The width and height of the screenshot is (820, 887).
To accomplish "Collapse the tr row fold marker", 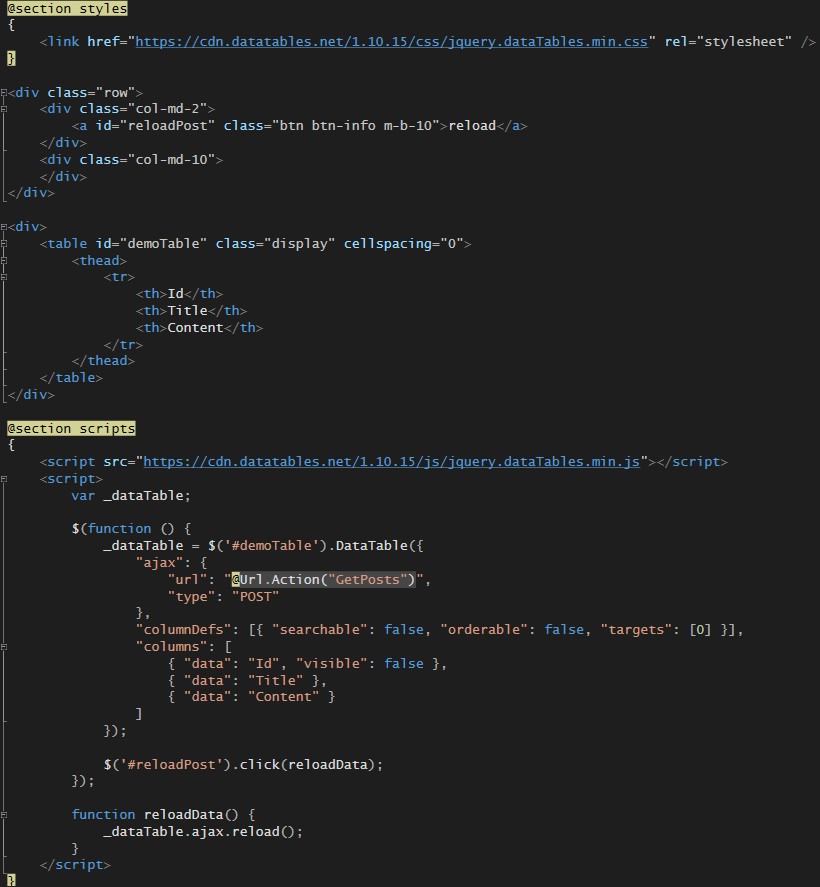I will tap(4, 277).
